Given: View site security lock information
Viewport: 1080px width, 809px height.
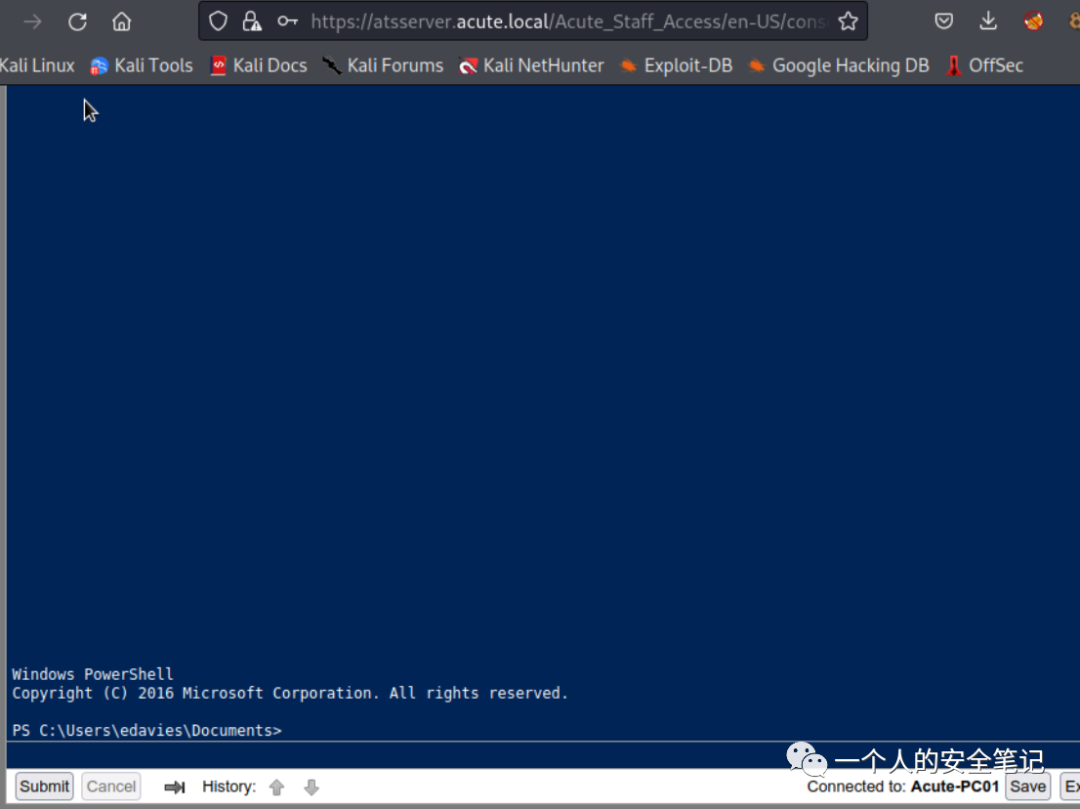Looking at the screenshot, I should tap(252, 22).
